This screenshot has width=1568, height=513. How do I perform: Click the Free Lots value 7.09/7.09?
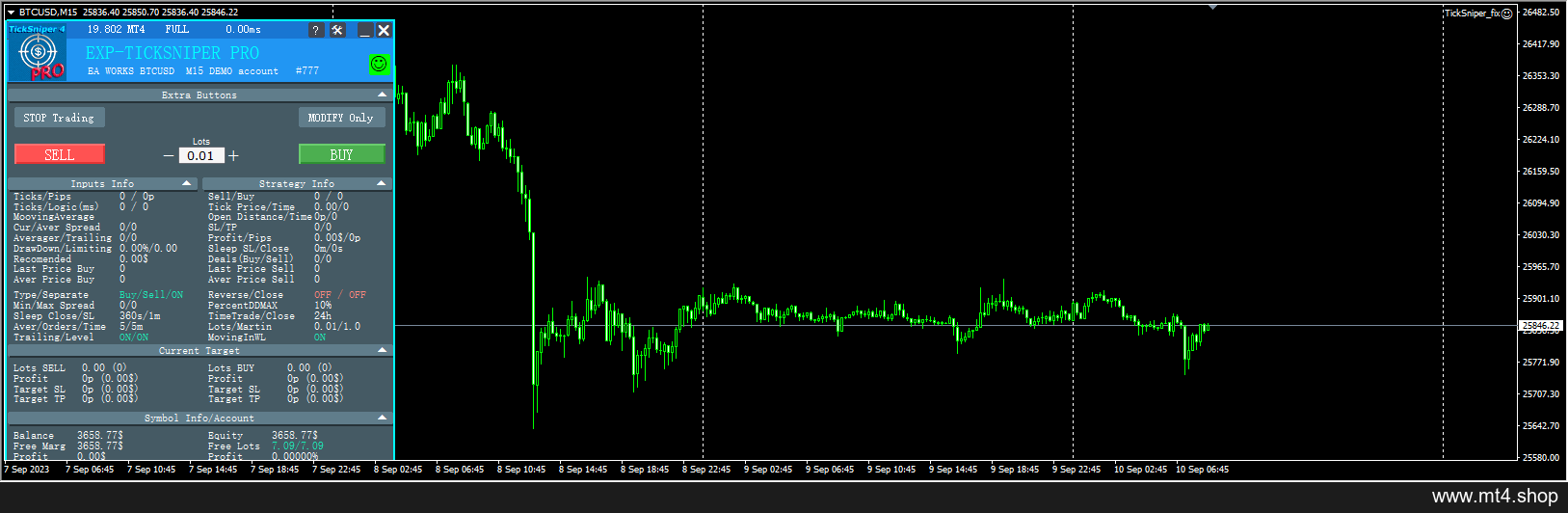[298, 446]
